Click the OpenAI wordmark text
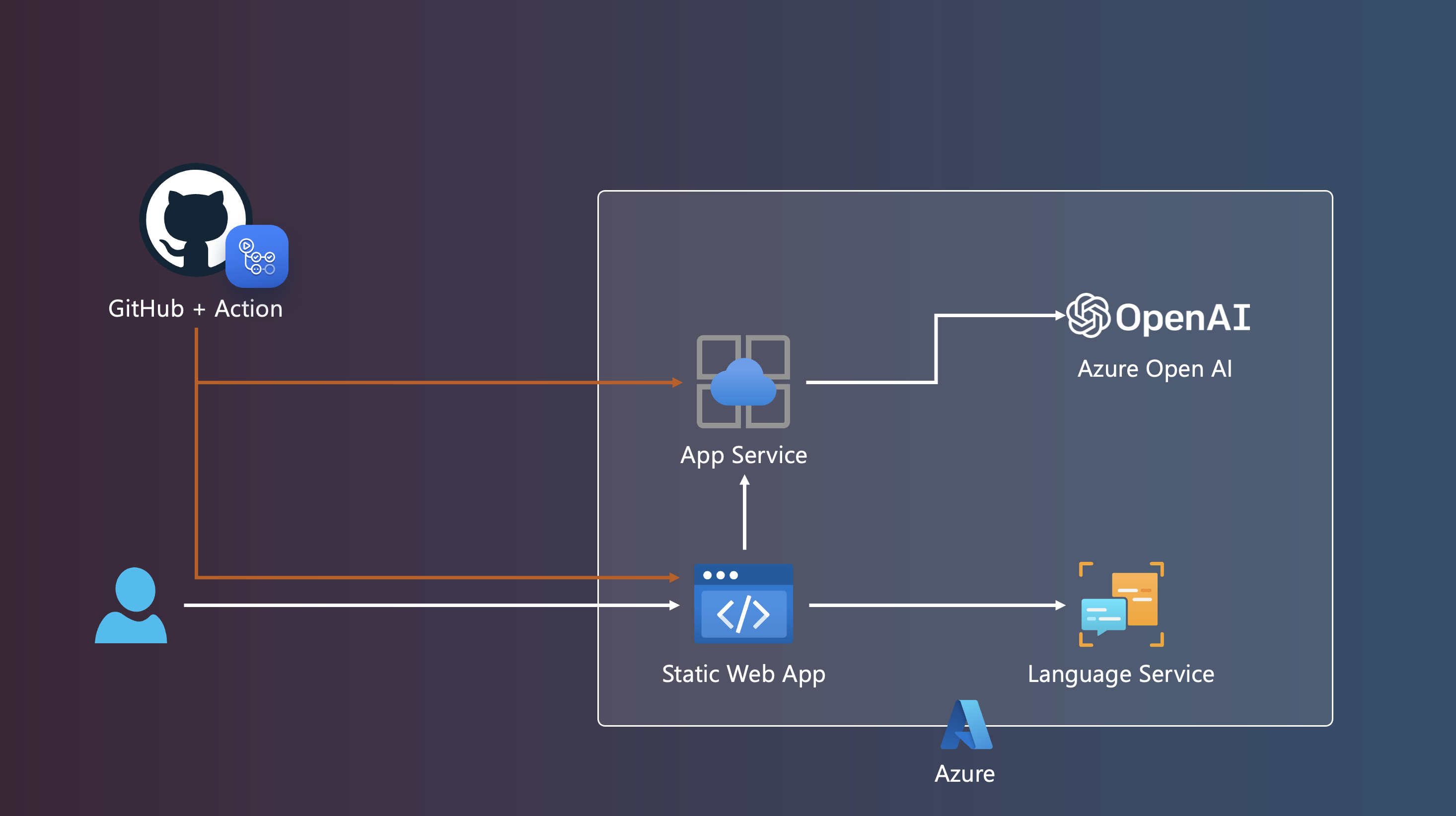Screen dimensions: 1456x816 pos(1182,317)
